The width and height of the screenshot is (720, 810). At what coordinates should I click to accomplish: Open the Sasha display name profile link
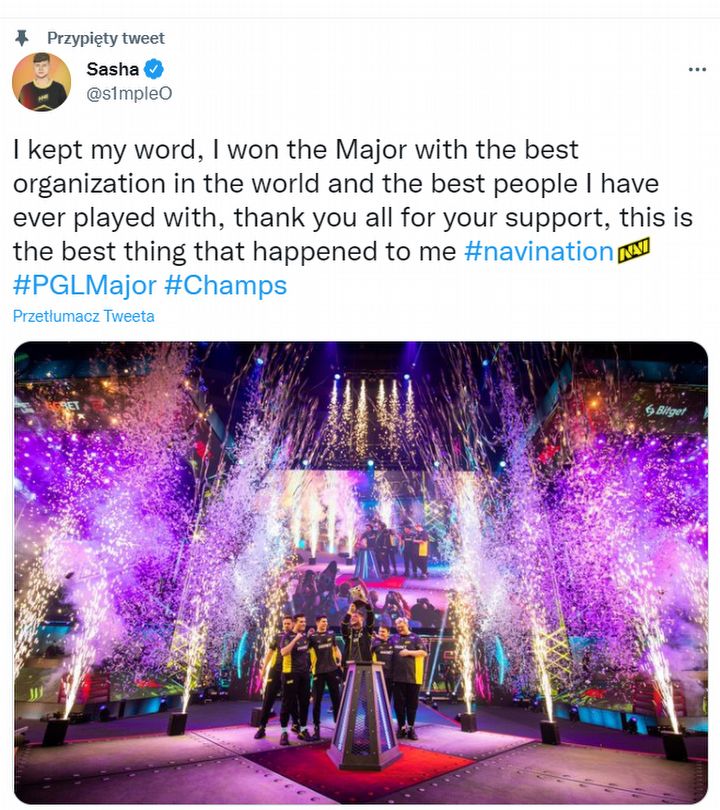click(x=112, y=69)
